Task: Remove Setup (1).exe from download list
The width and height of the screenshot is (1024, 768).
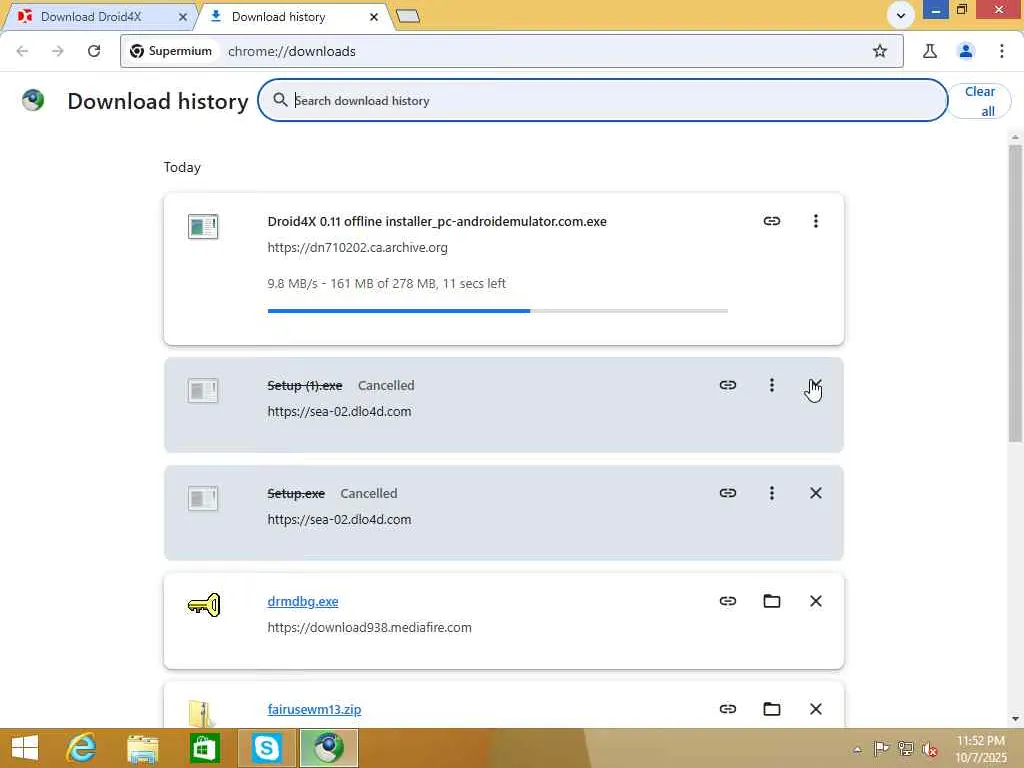Action: click(x=815, y=385)
